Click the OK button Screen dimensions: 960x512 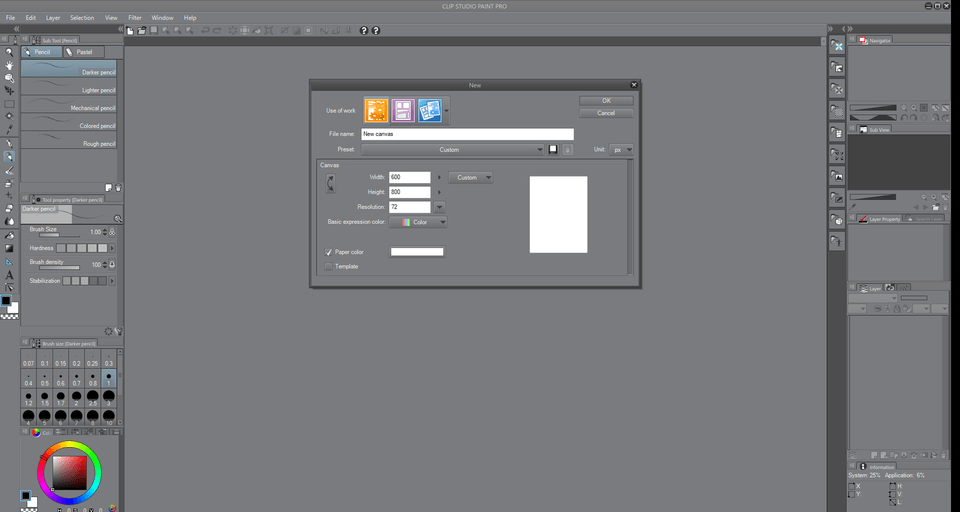[606, 100]
